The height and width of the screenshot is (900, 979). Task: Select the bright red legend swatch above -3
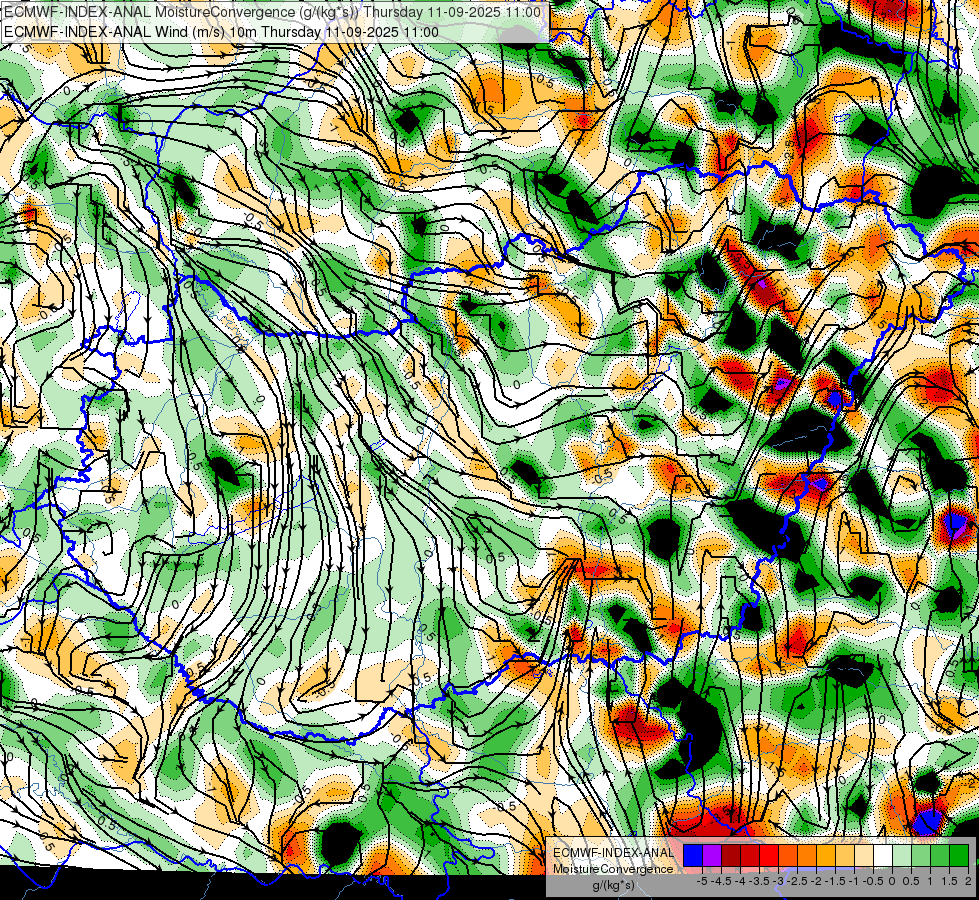tap(769, 855)
